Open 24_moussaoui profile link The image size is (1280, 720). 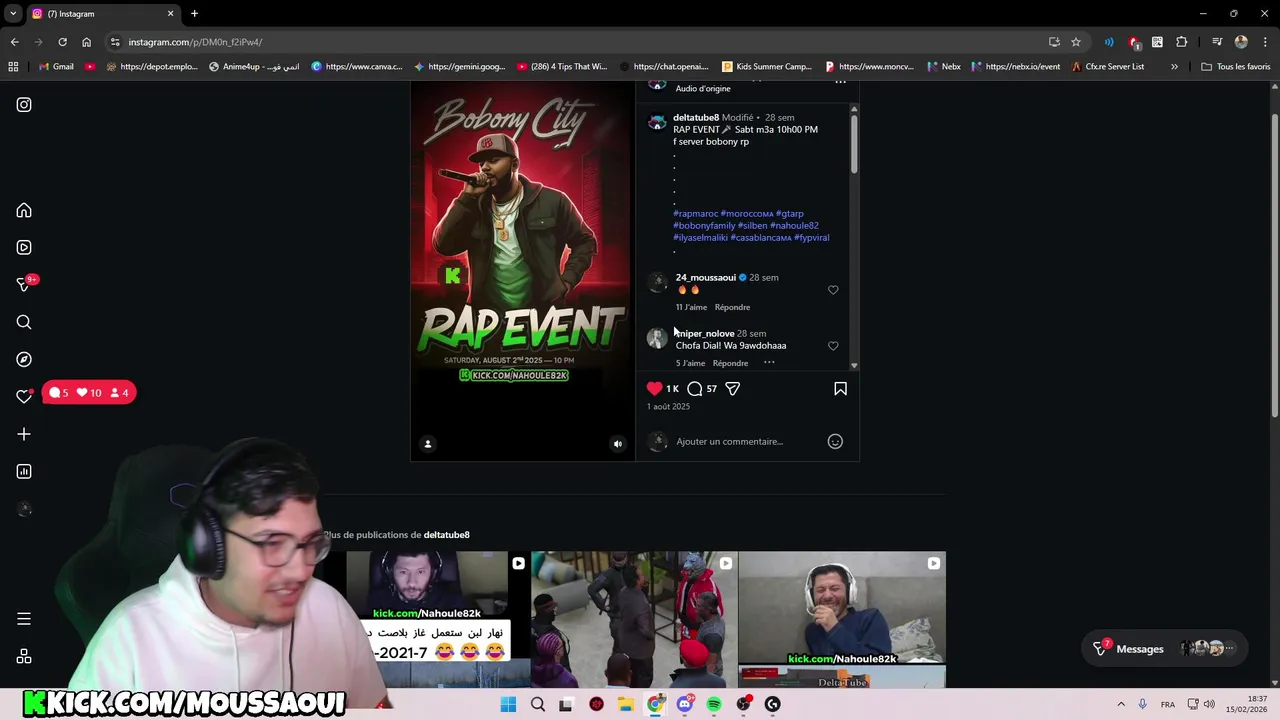(x=705, y=277)
